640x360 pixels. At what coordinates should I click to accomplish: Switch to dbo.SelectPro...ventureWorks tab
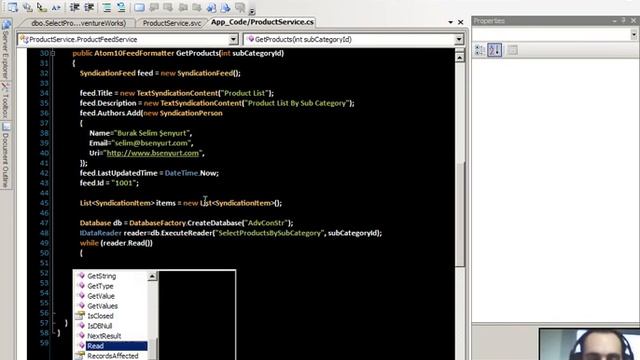click(x=78, y=23)
